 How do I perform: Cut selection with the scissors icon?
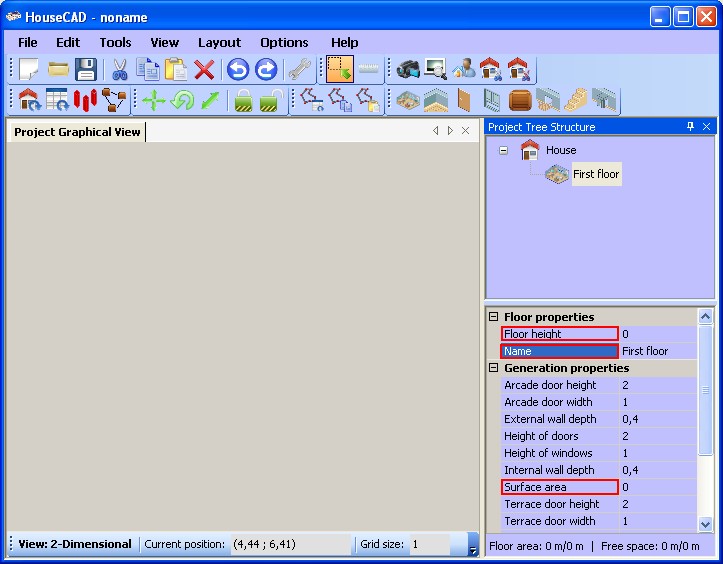tap(119, 69)
